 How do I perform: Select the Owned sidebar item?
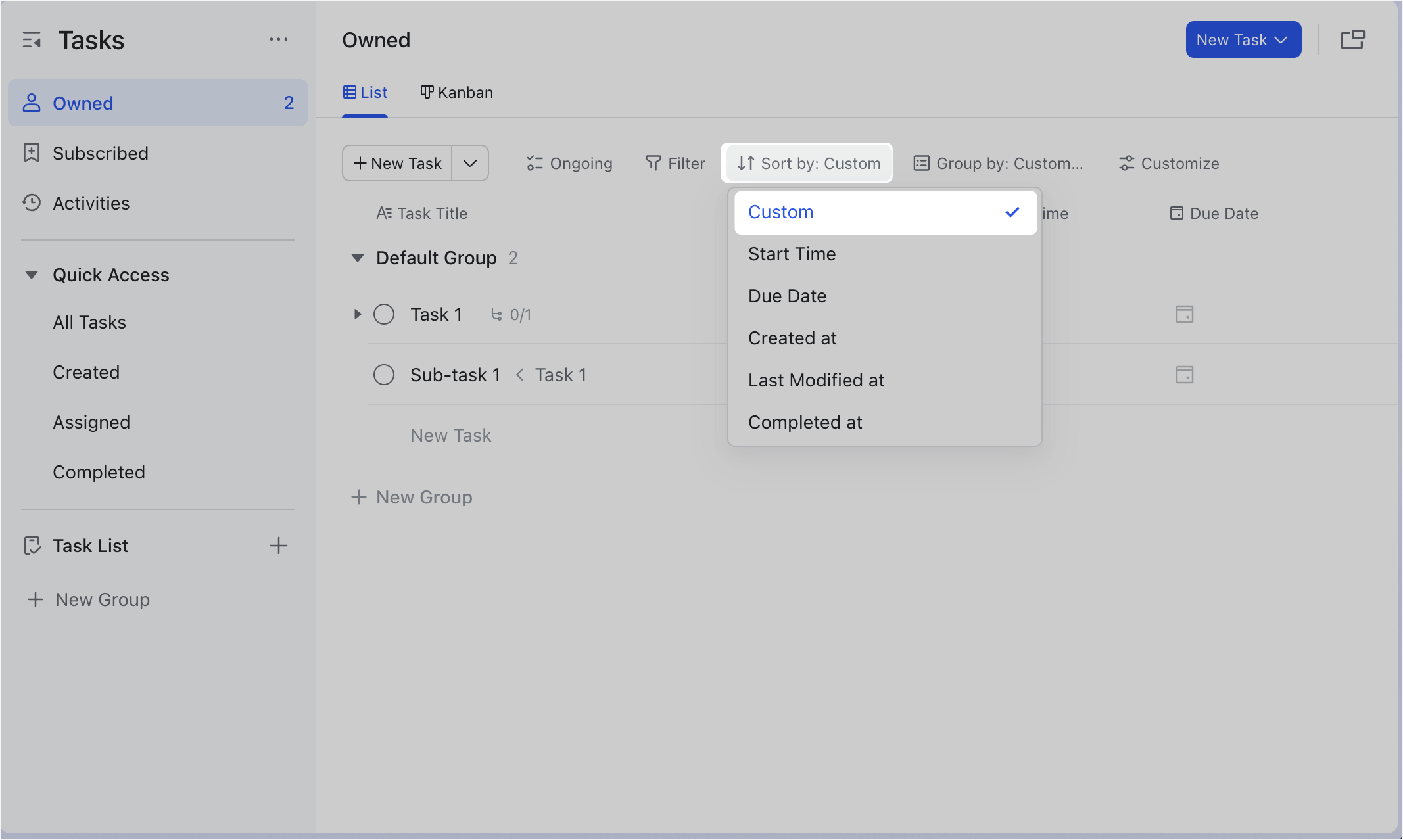pyautogui.click(x=158, y=103)
